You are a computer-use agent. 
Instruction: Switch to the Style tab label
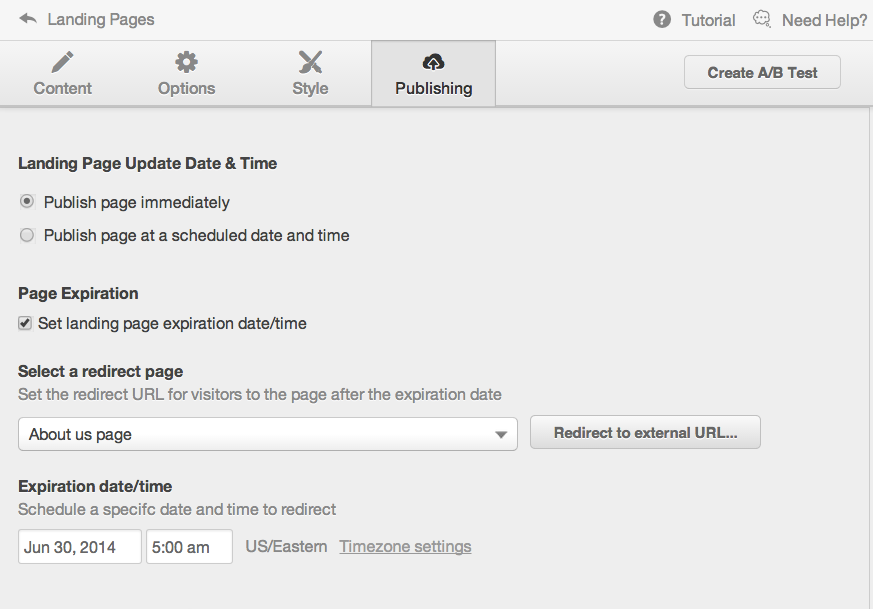click(x=310, y=89)
